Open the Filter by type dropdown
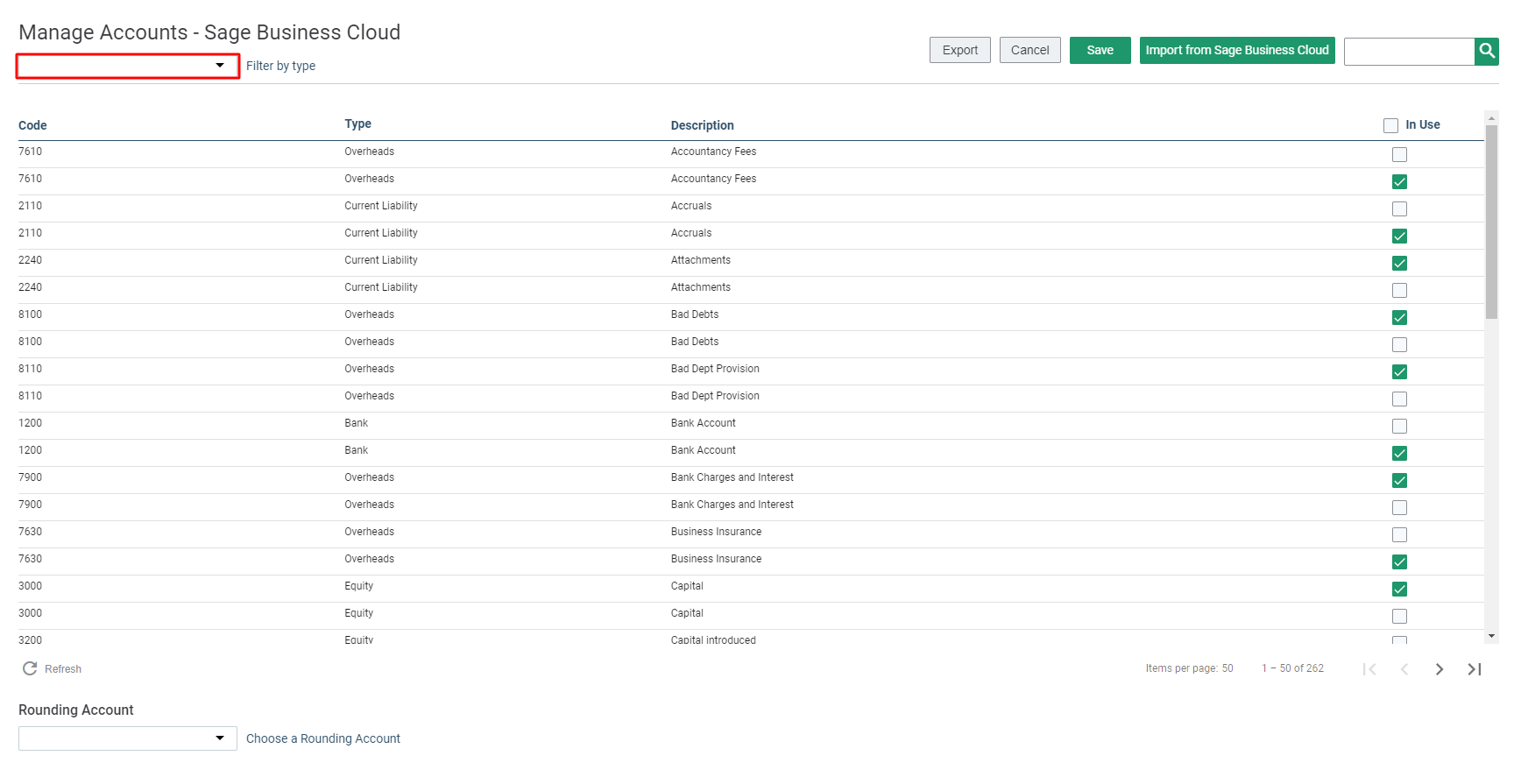This screenshot has width=1521, height=784. click(x=128, y=66)
